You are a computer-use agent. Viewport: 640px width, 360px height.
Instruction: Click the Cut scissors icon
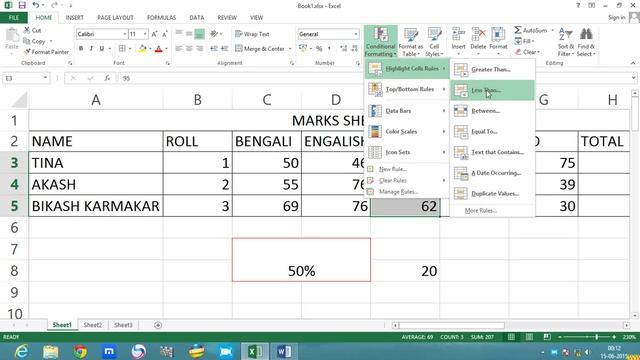coord(27,30)
